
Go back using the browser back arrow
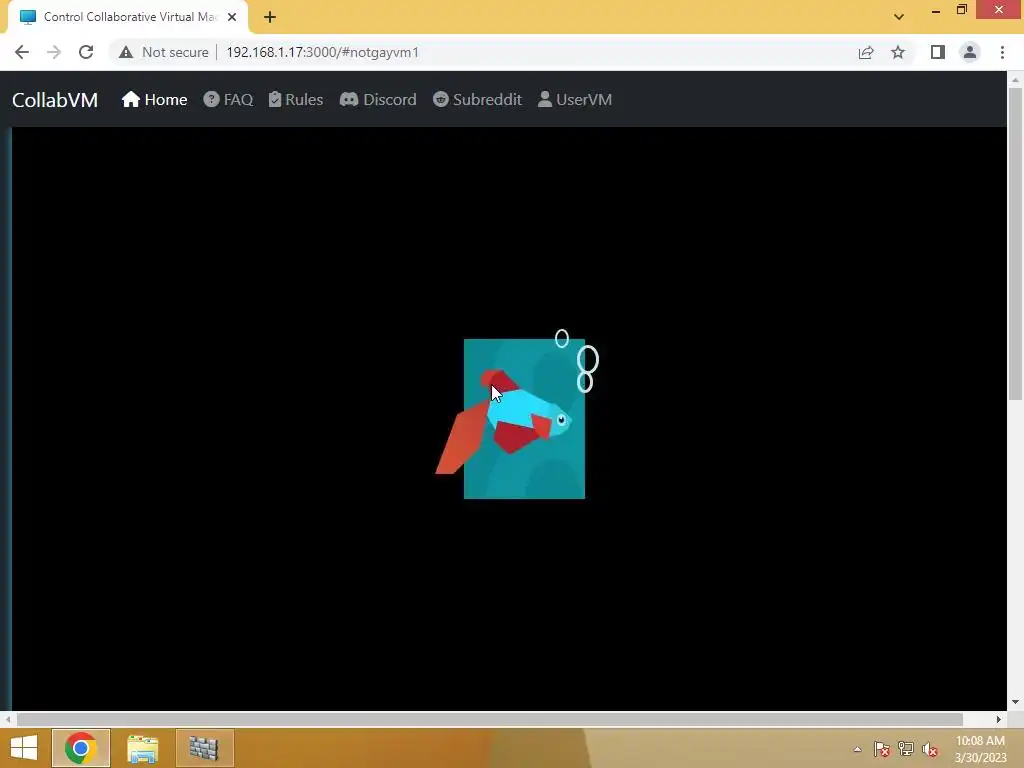coord(22,52)
